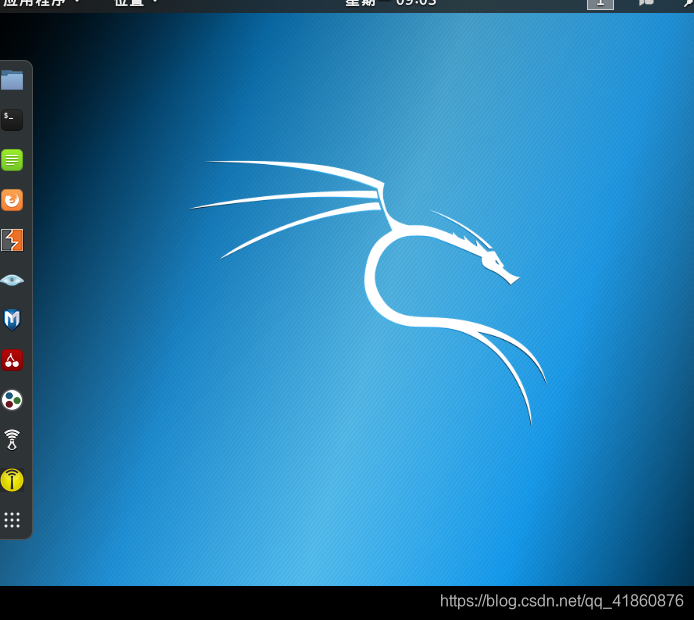Show all applications grid button
Viewport: 694px width, 620px height.
[12, 520]
